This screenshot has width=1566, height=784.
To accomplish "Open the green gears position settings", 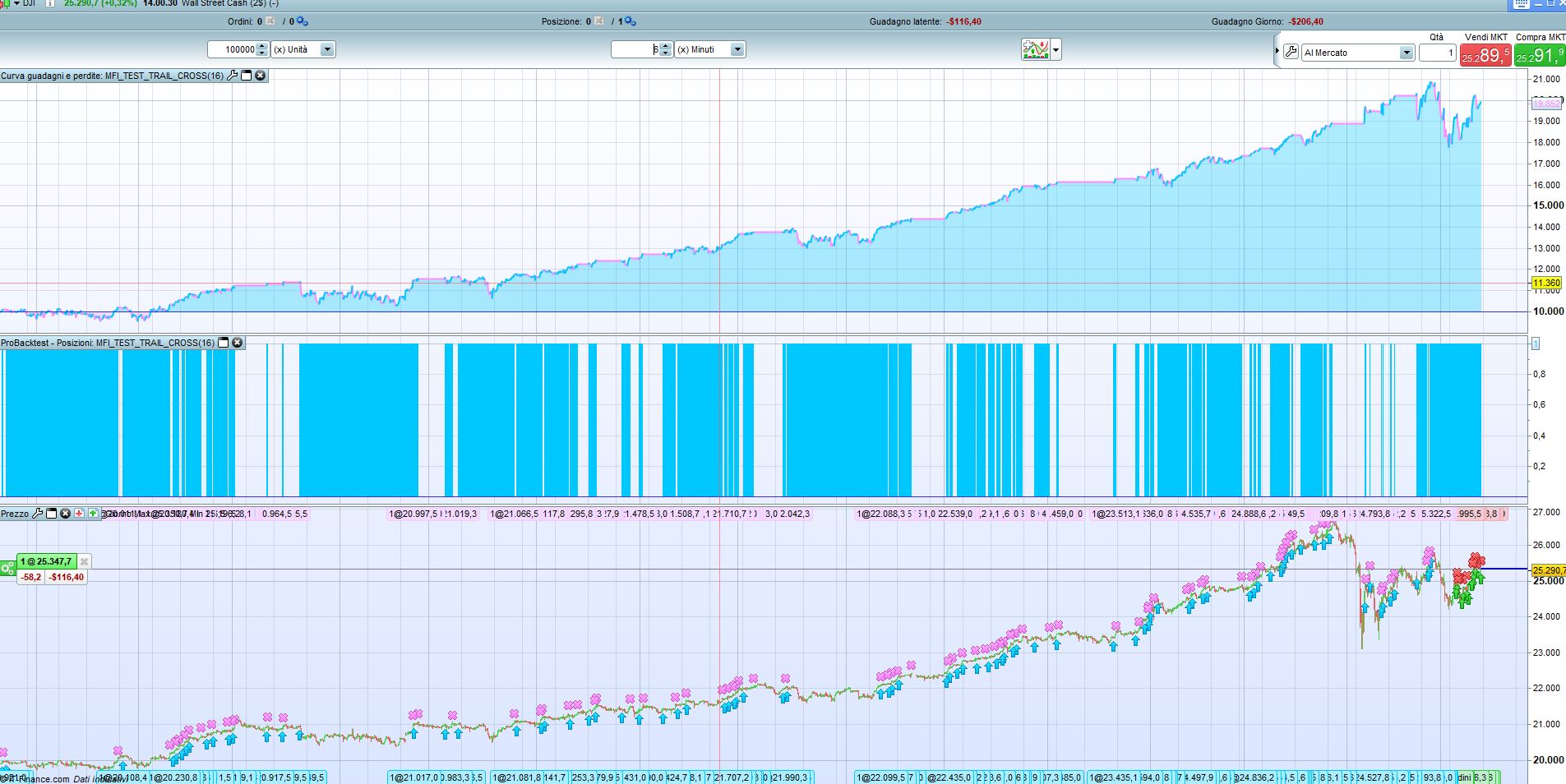I will 7,569.
